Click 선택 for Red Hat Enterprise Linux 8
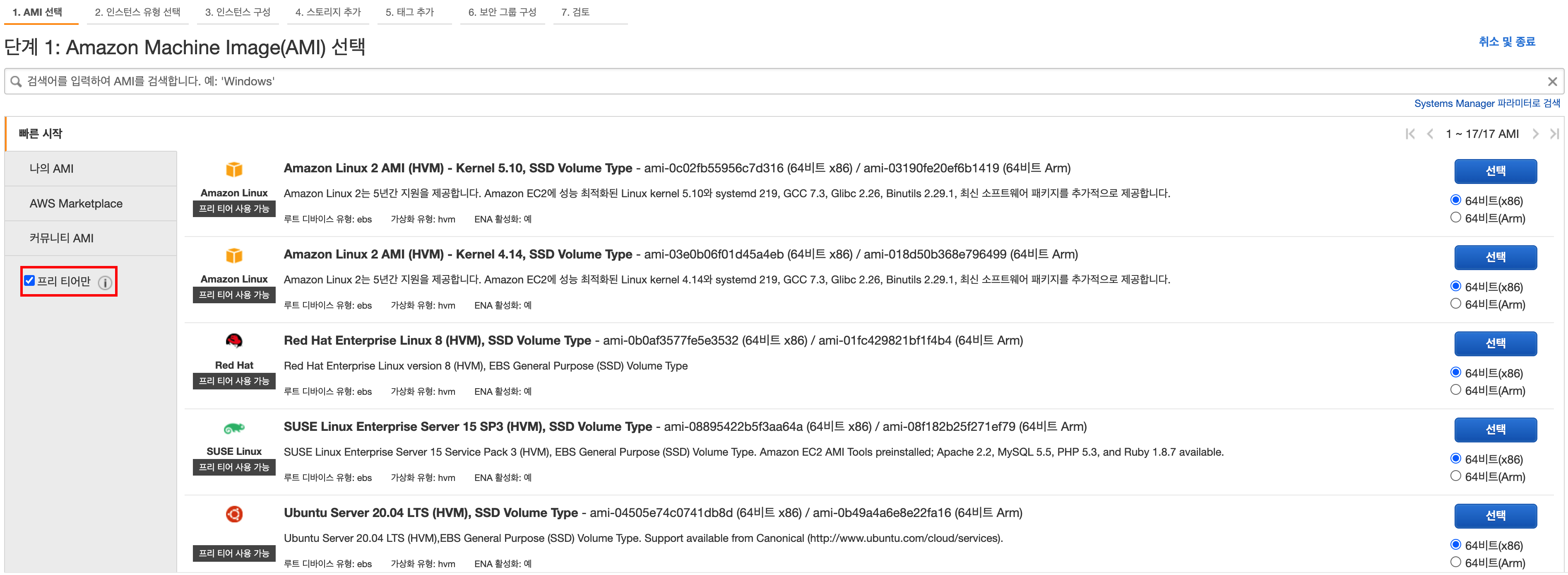Viewport: 1568px width, 575px height. click(x=1496, y=343)
